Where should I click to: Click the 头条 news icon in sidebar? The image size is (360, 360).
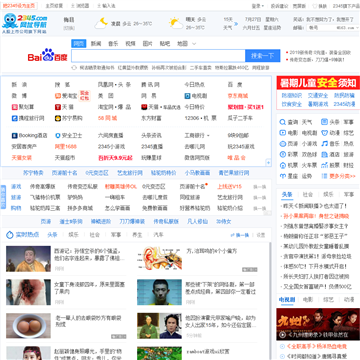(x=325, y=122)
